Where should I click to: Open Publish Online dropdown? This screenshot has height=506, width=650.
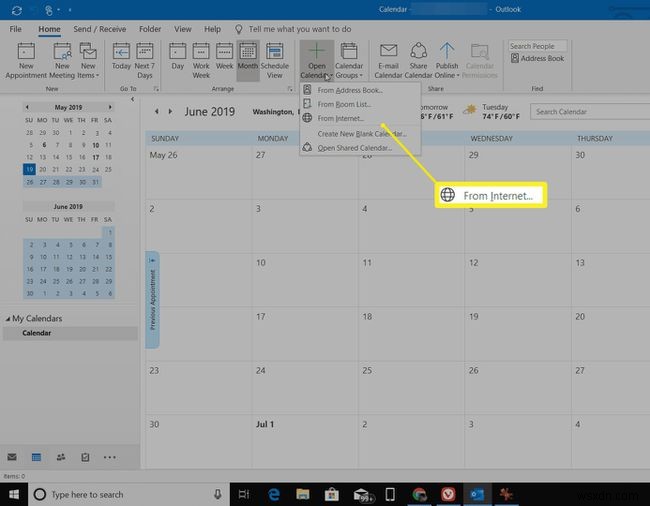tap(447, 60)
